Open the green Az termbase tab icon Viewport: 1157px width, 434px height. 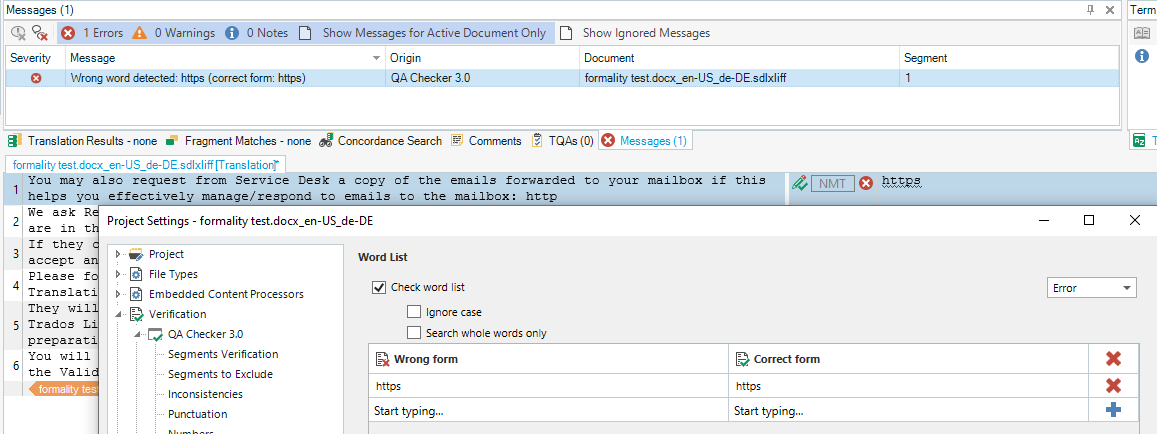coord(1139,141)
